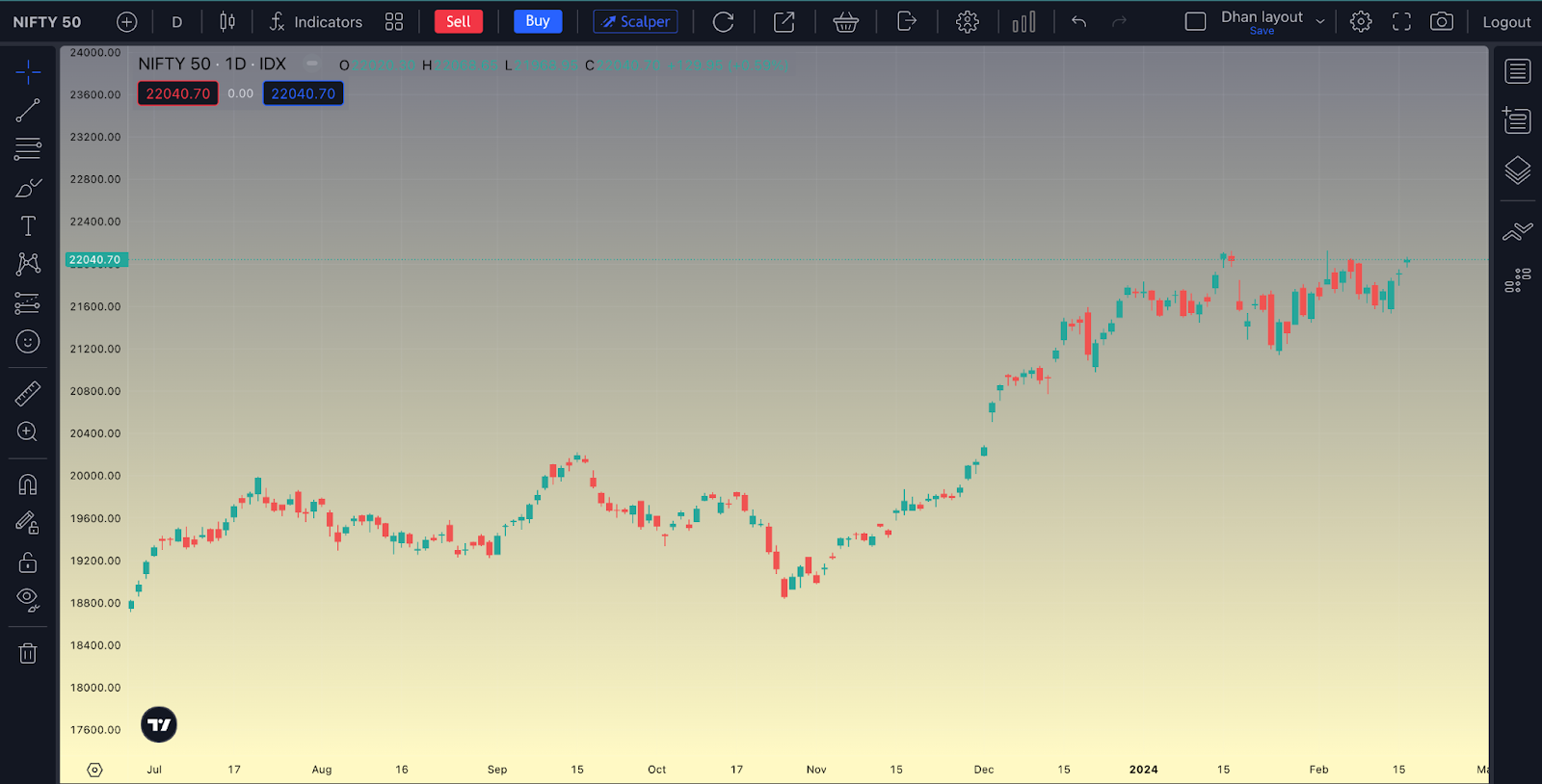Select the ruler measure tool

click(28, 393)
